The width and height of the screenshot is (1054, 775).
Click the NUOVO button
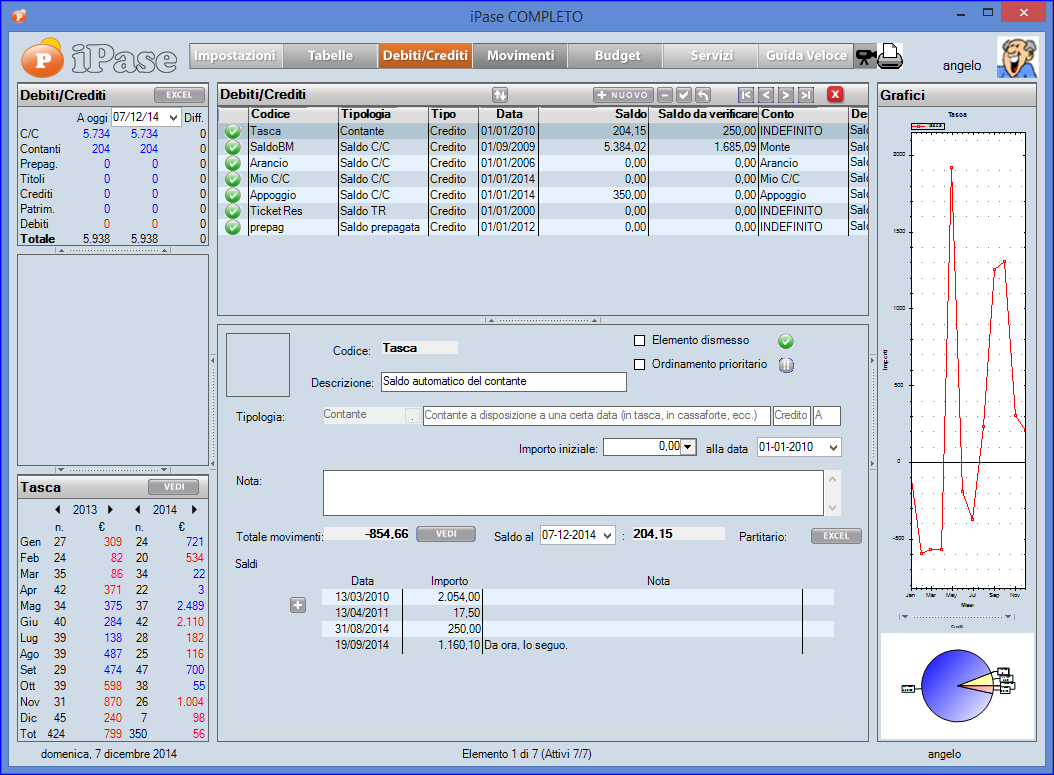(x=623, y=95)
